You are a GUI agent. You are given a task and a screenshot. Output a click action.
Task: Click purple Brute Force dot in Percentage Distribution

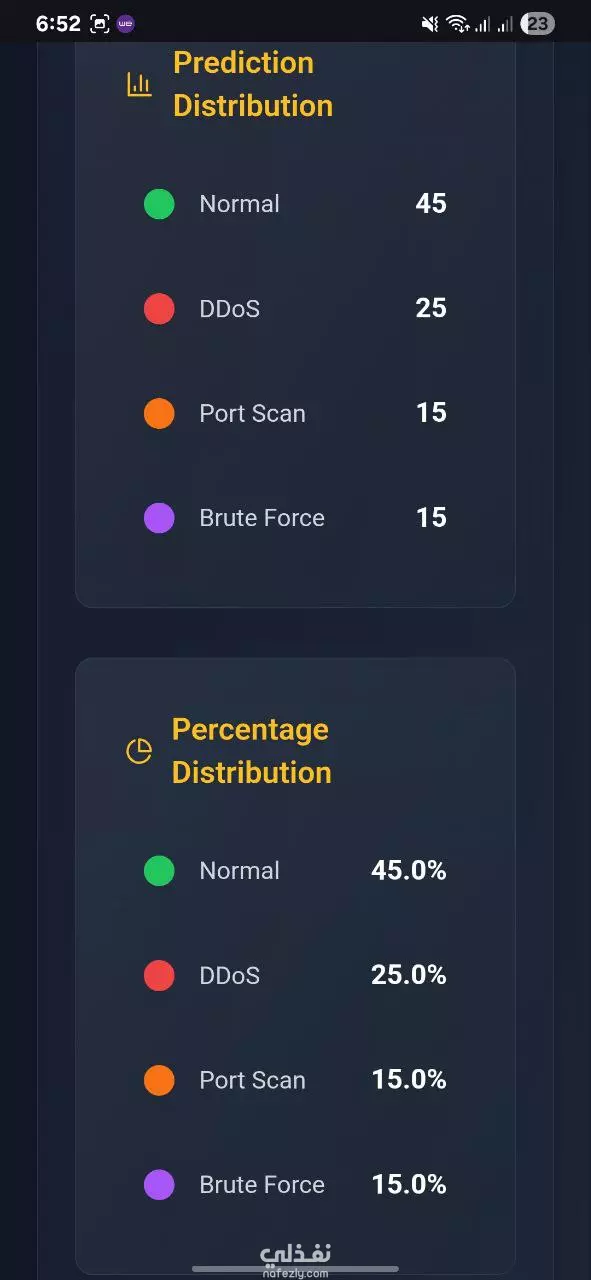(159, 1185)
